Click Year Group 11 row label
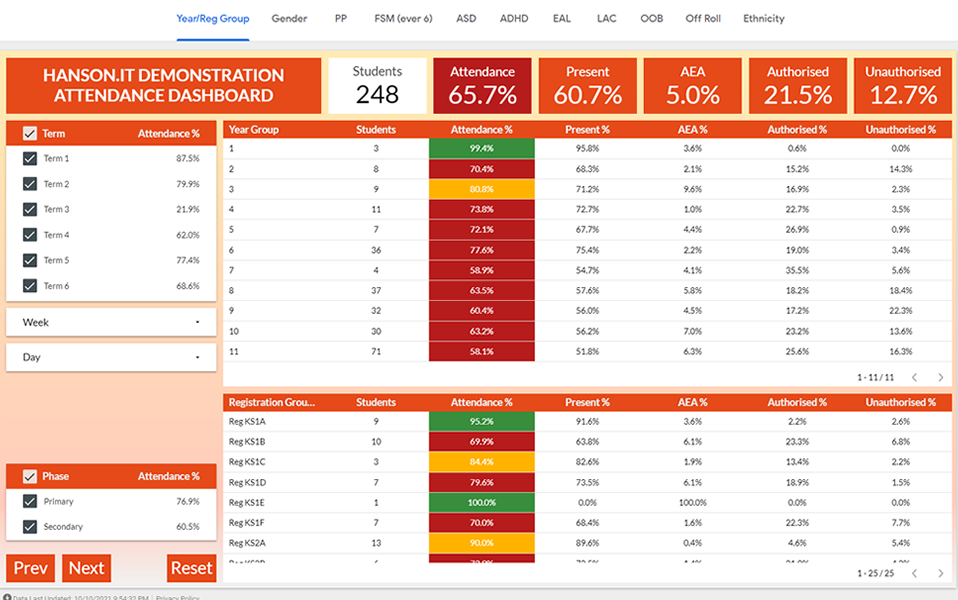Image resolution: width=958 pixels, height=600 pixels. (233, 351)
